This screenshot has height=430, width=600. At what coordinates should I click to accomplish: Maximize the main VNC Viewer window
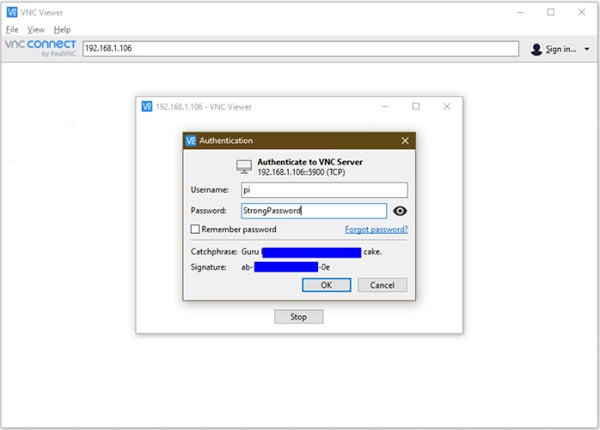tap(551, 12)
